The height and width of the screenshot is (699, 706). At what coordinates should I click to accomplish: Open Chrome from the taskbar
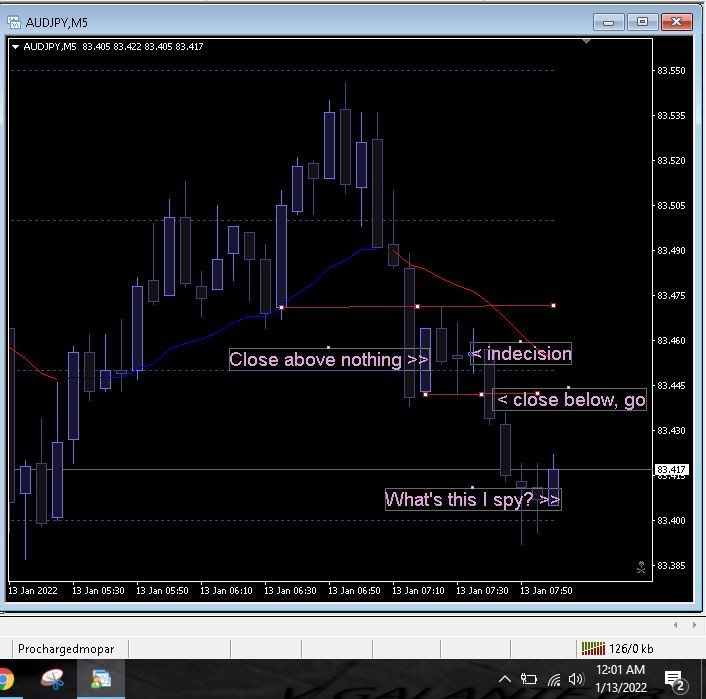point(5,680)
